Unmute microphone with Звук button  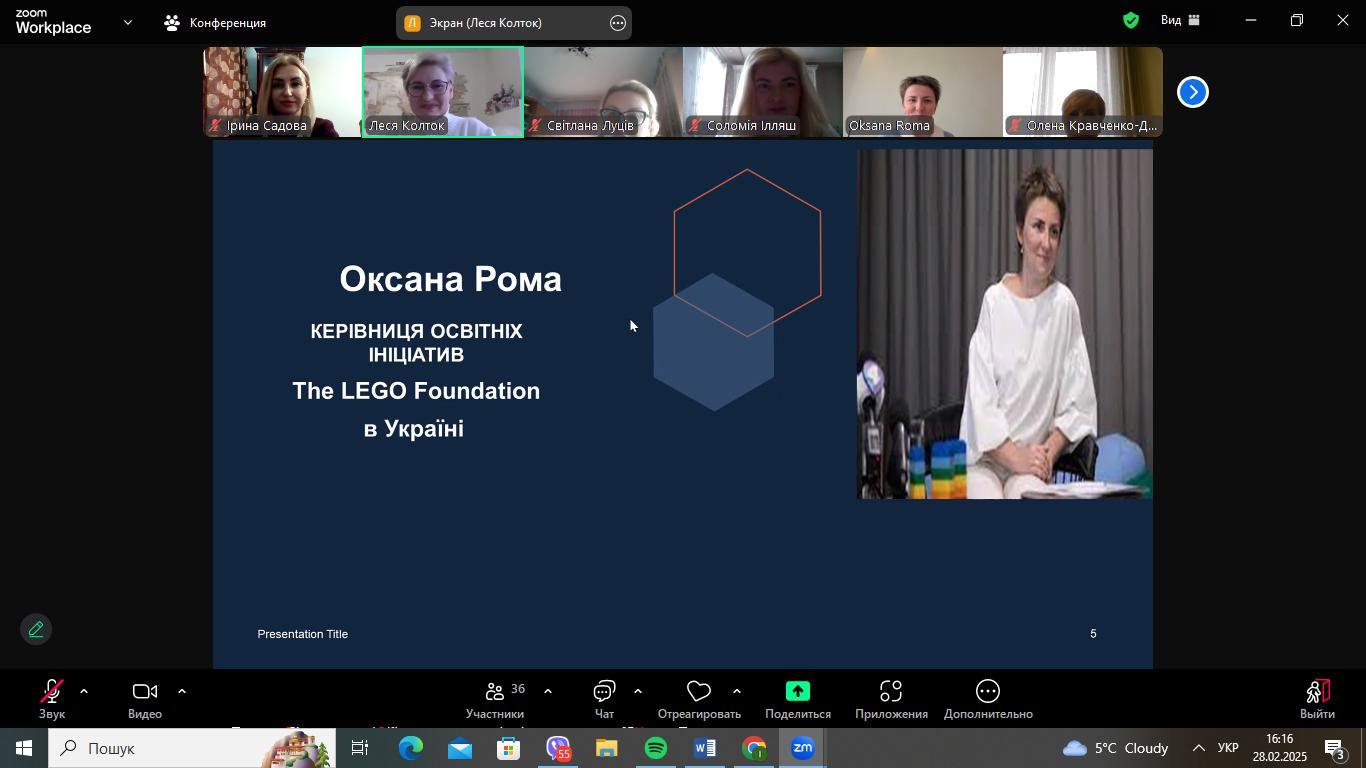tap(51, 699)
